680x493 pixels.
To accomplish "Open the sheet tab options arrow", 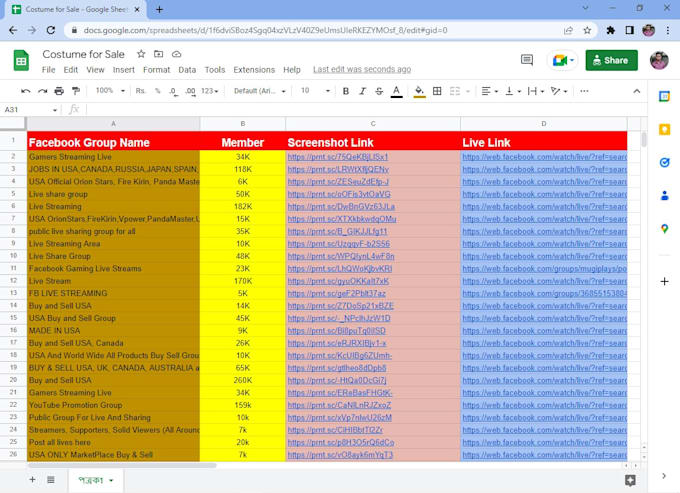I will [x=111, y=480].
